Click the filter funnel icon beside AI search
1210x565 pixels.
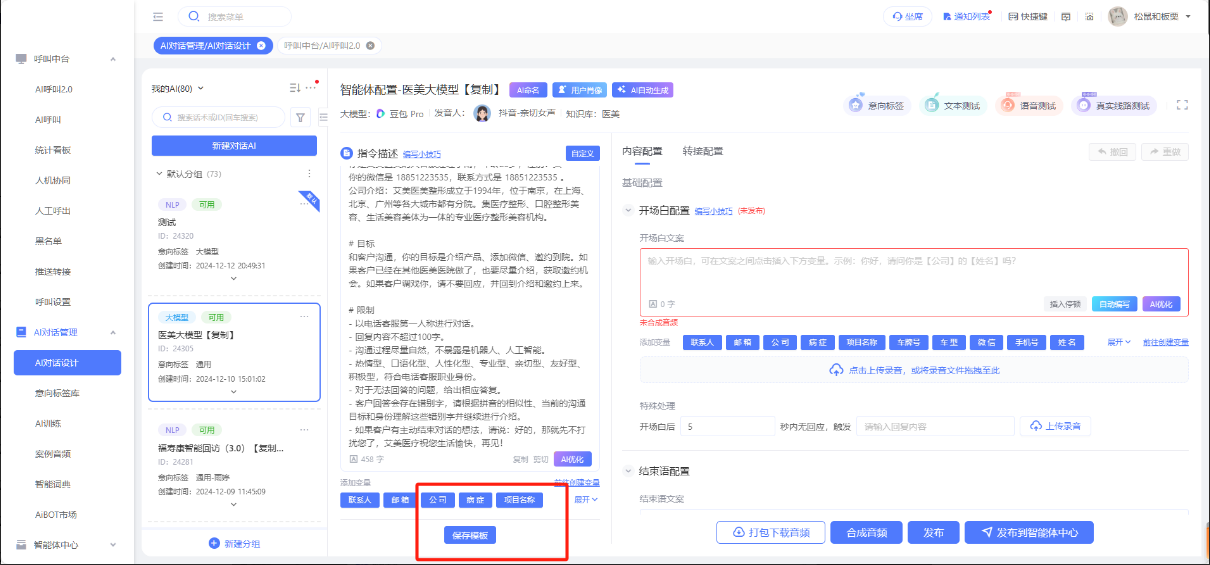tap(299, 117)
